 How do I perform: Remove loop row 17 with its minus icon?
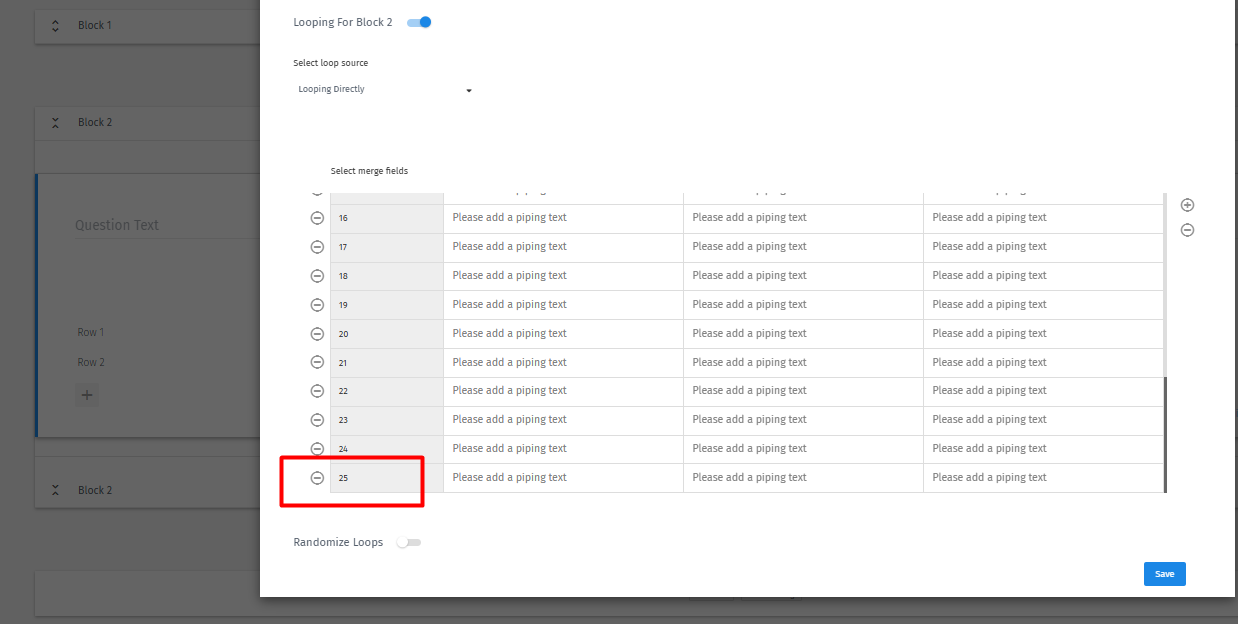coord(317,247)
